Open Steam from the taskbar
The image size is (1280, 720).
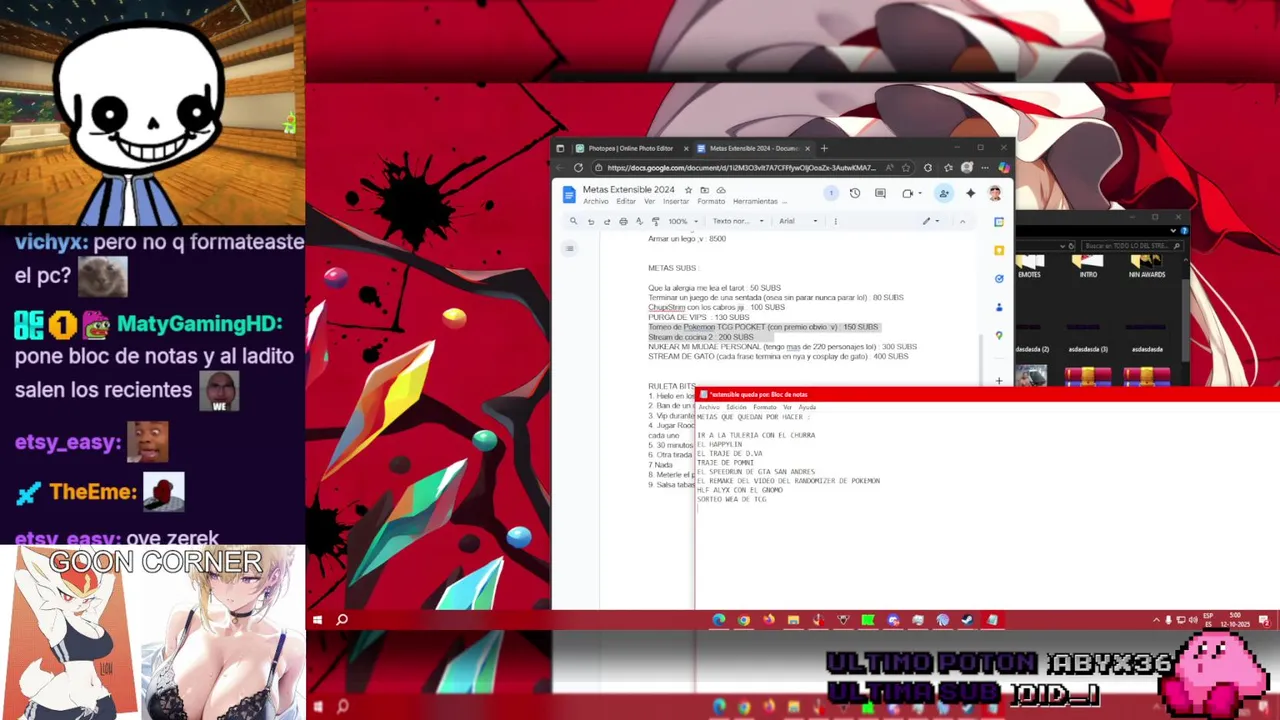click(x=967, y=620)
